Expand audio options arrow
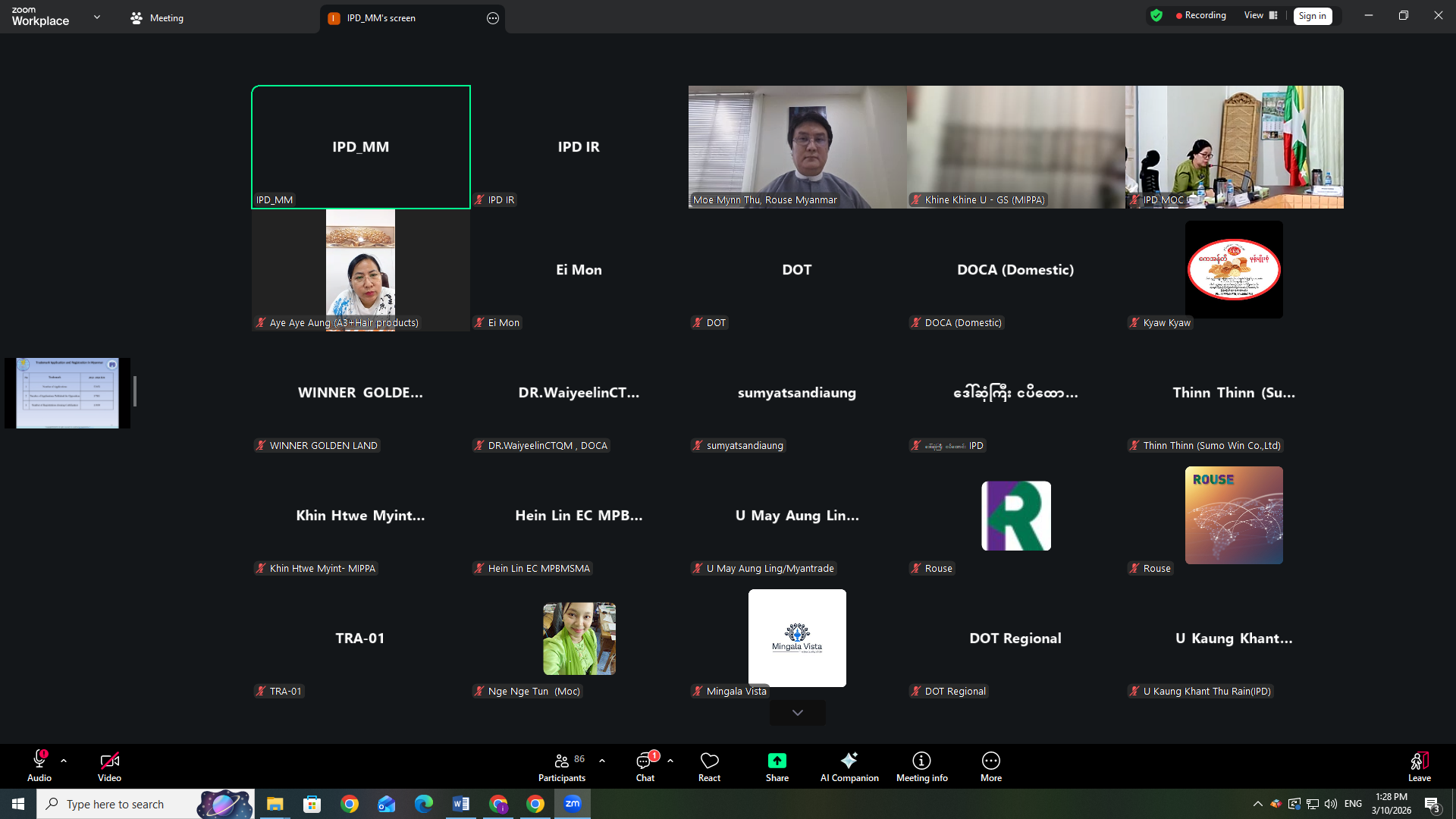Screen dimensions: 1456x819 pos(64,760)
